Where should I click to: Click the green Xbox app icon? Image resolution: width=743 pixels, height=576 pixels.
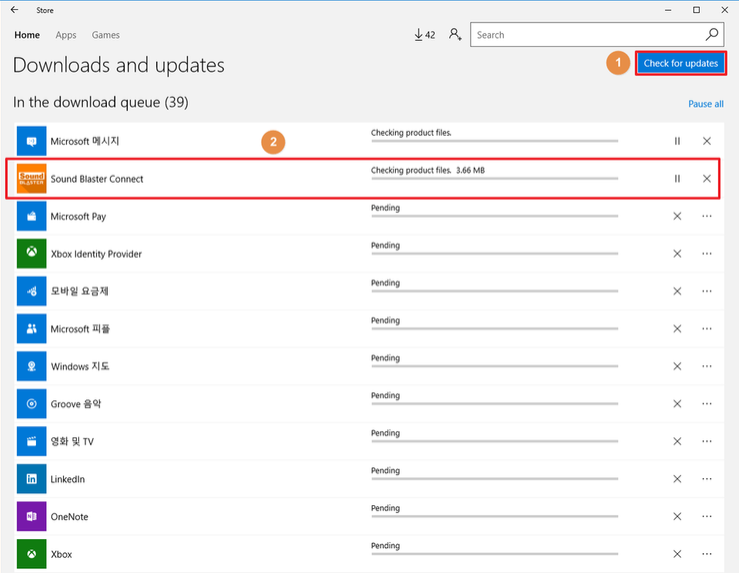coord(31,554)
